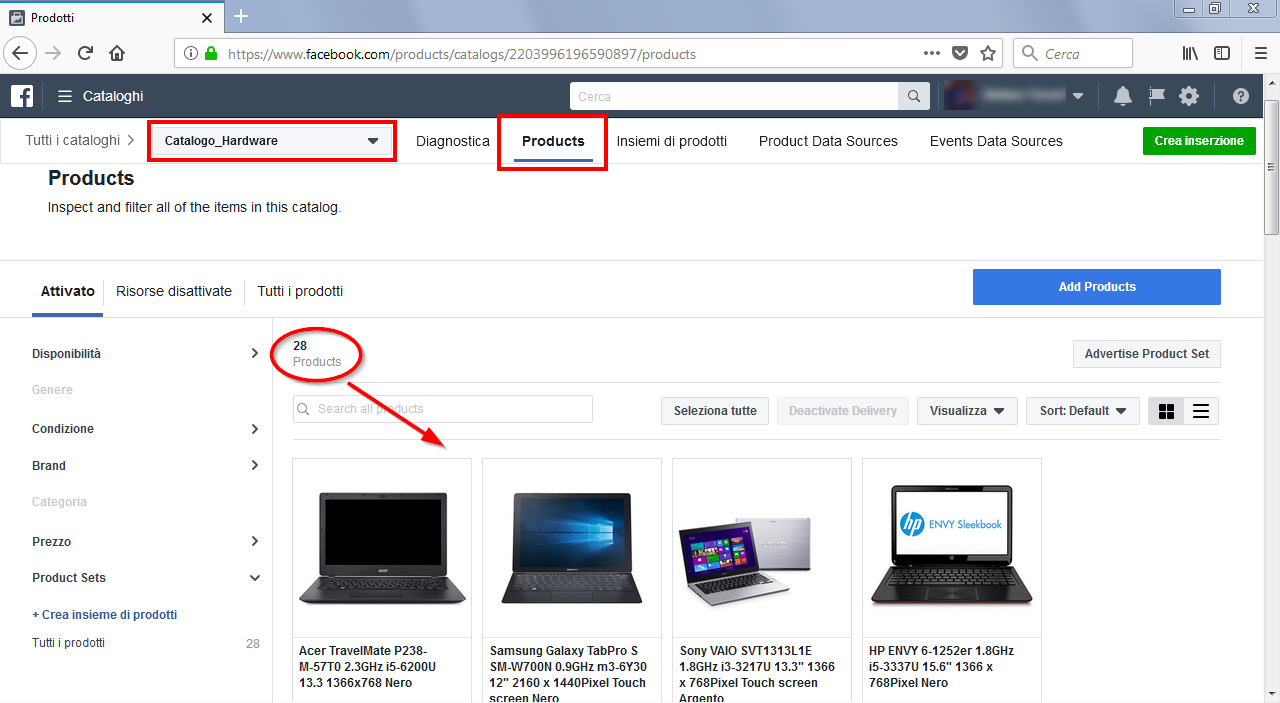Click the browser Cerca search box
This screenshot has height=703, width=1280.
point(1073,53)
